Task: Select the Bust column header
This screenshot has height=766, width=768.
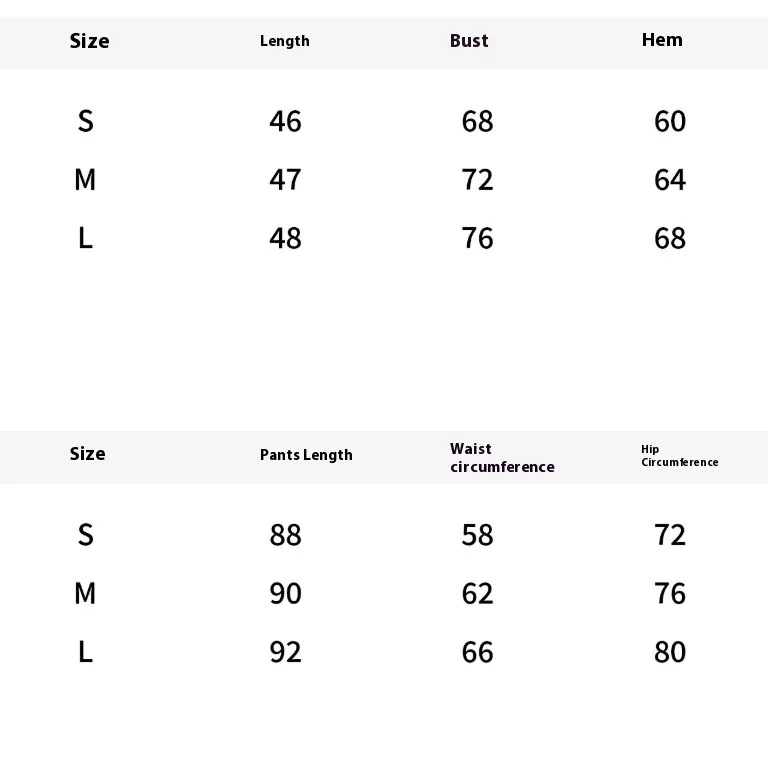Action: [x=469, y=41]
